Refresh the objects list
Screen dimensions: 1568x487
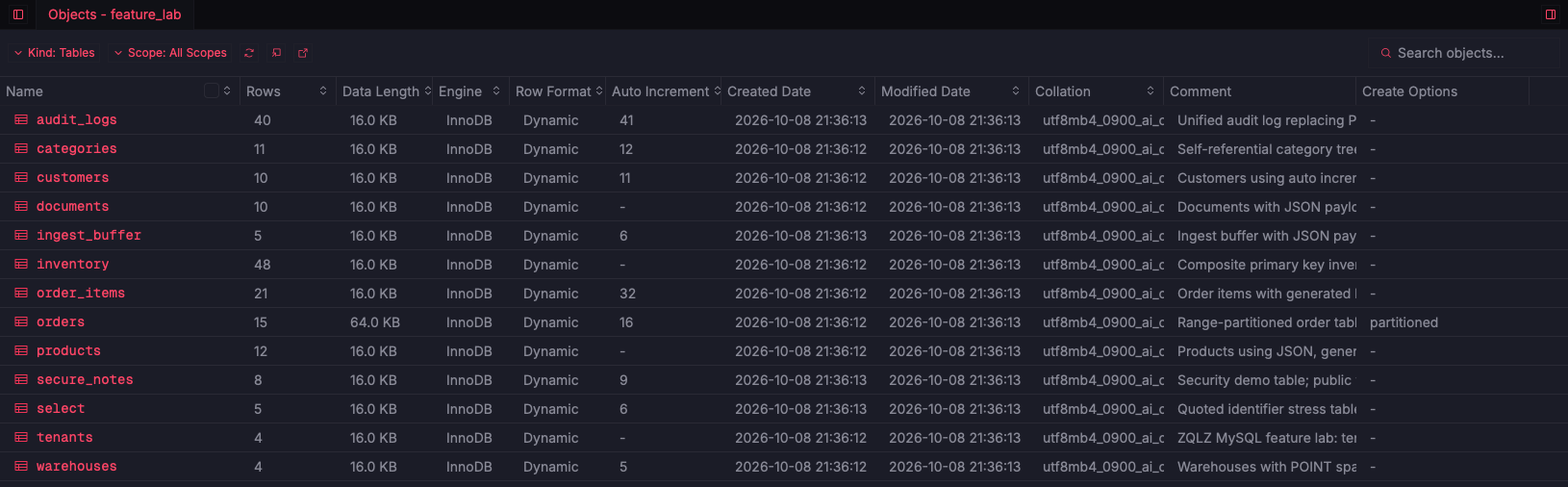click(249, 53)
